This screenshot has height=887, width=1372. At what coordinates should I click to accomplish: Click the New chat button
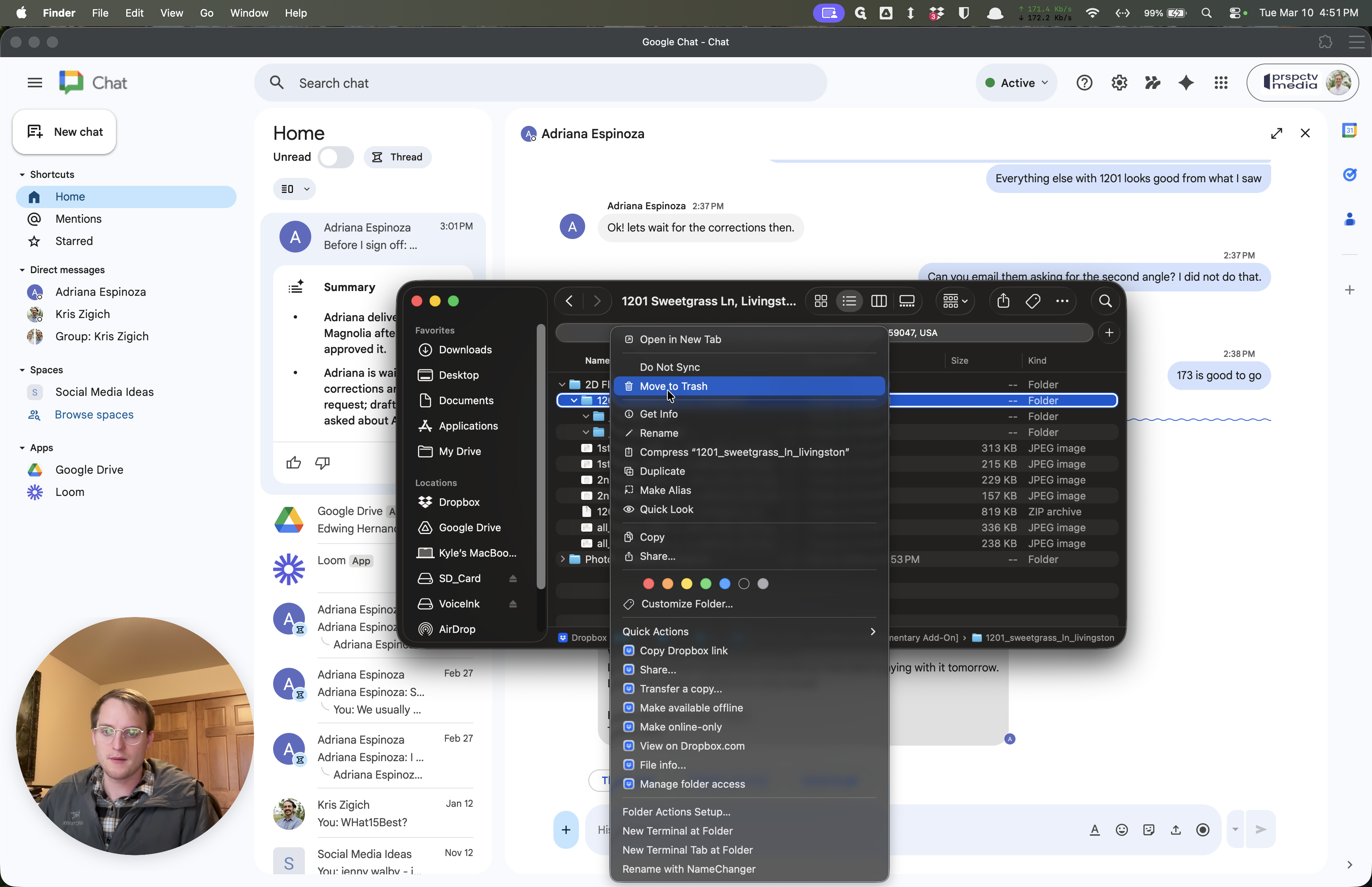click(64, 132)
